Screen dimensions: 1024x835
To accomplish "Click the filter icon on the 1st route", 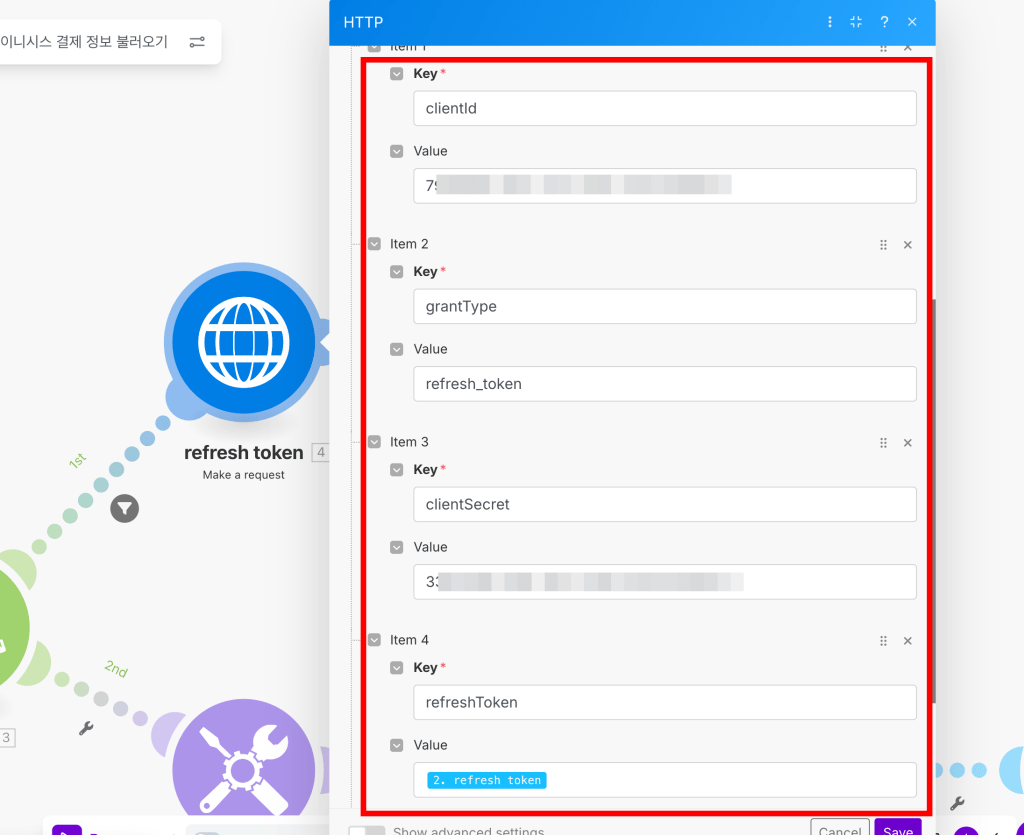I will coord(124,509).
